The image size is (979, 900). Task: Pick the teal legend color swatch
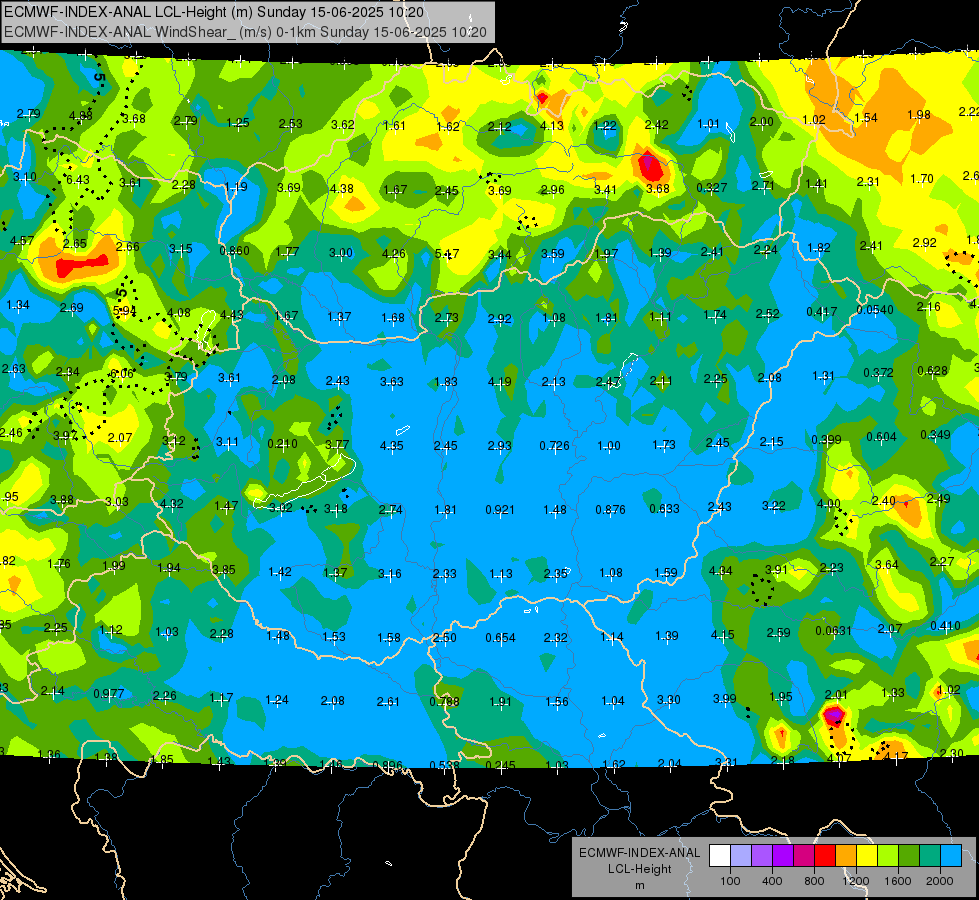[x=930, y=855]
